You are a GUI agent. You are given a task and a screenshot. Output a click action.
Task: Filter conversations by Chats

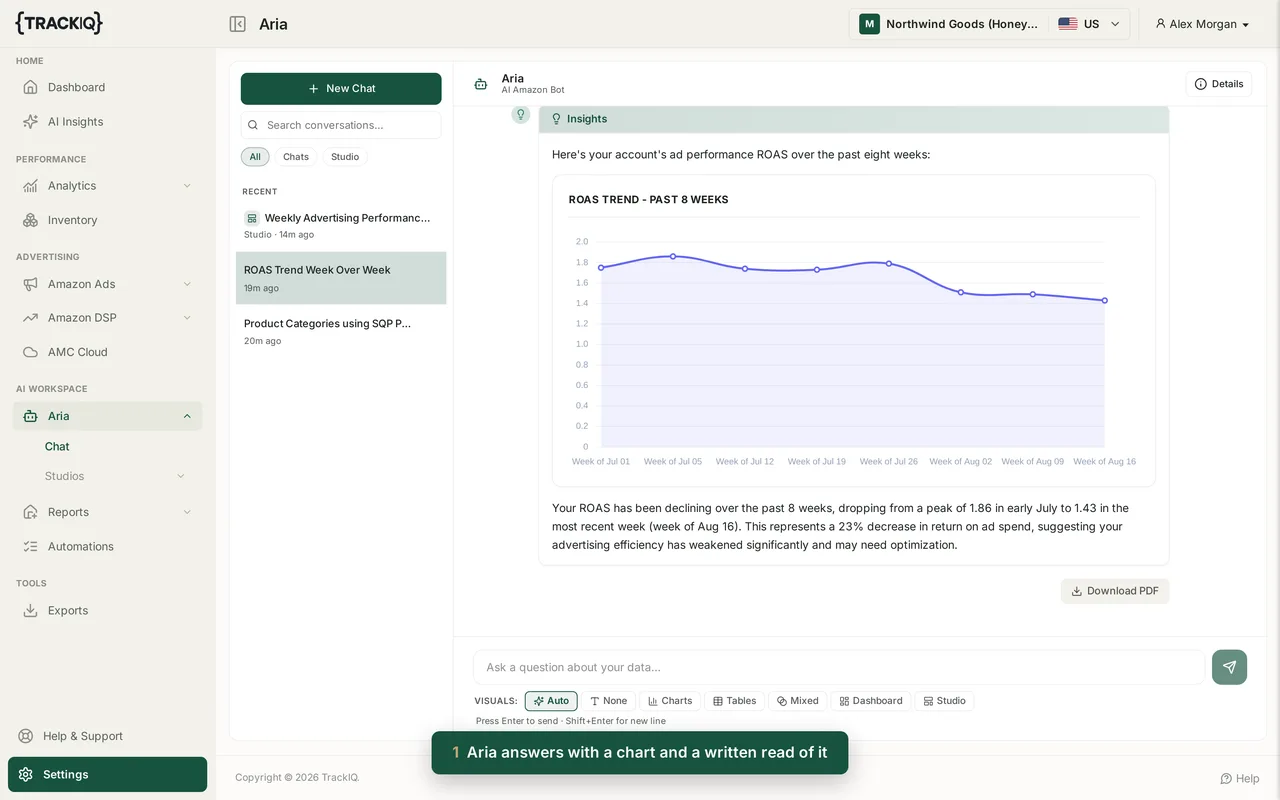point(296,157)
